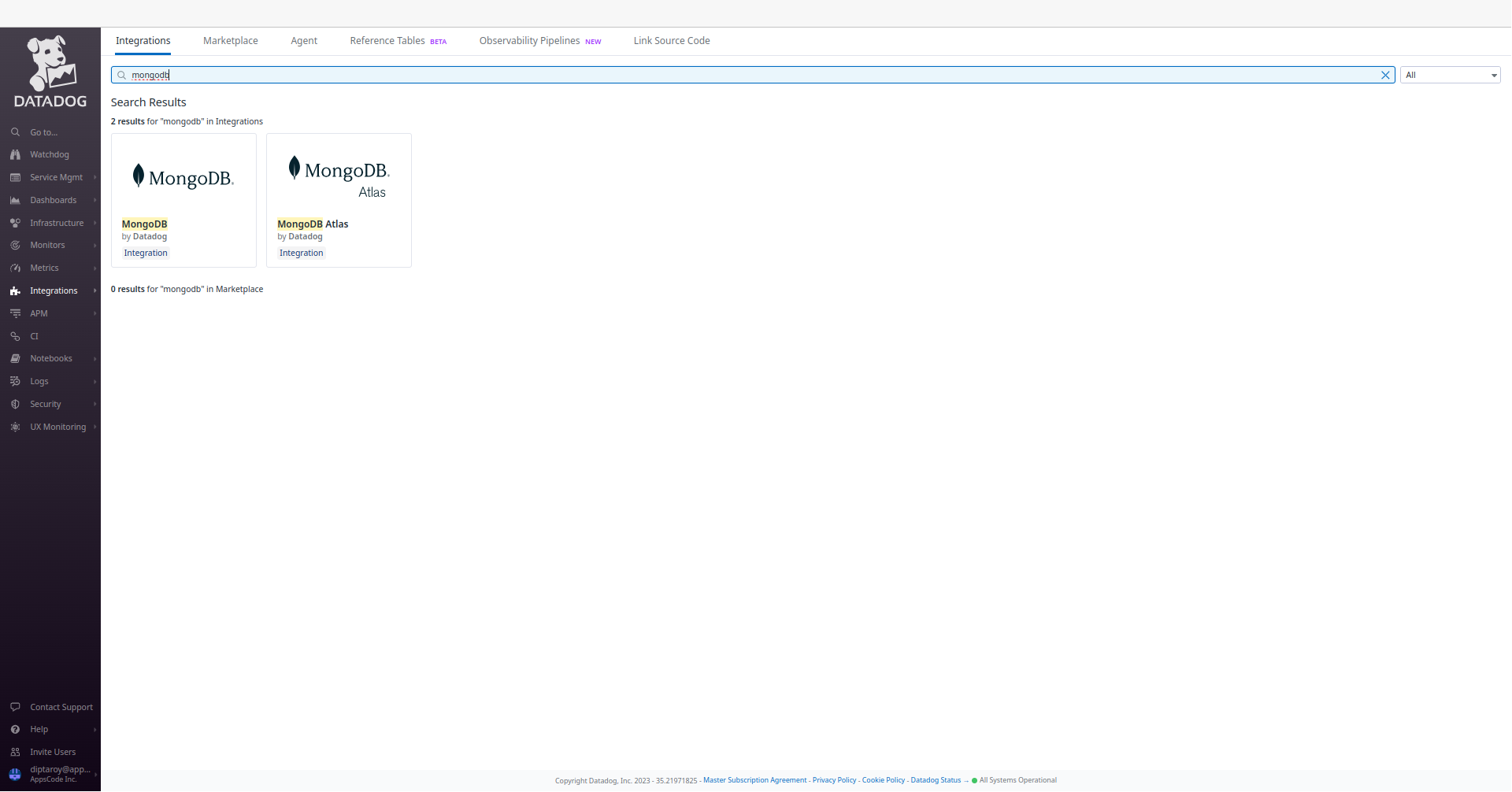Select the MongoDB Atlas integration tile

click(338, 200)
